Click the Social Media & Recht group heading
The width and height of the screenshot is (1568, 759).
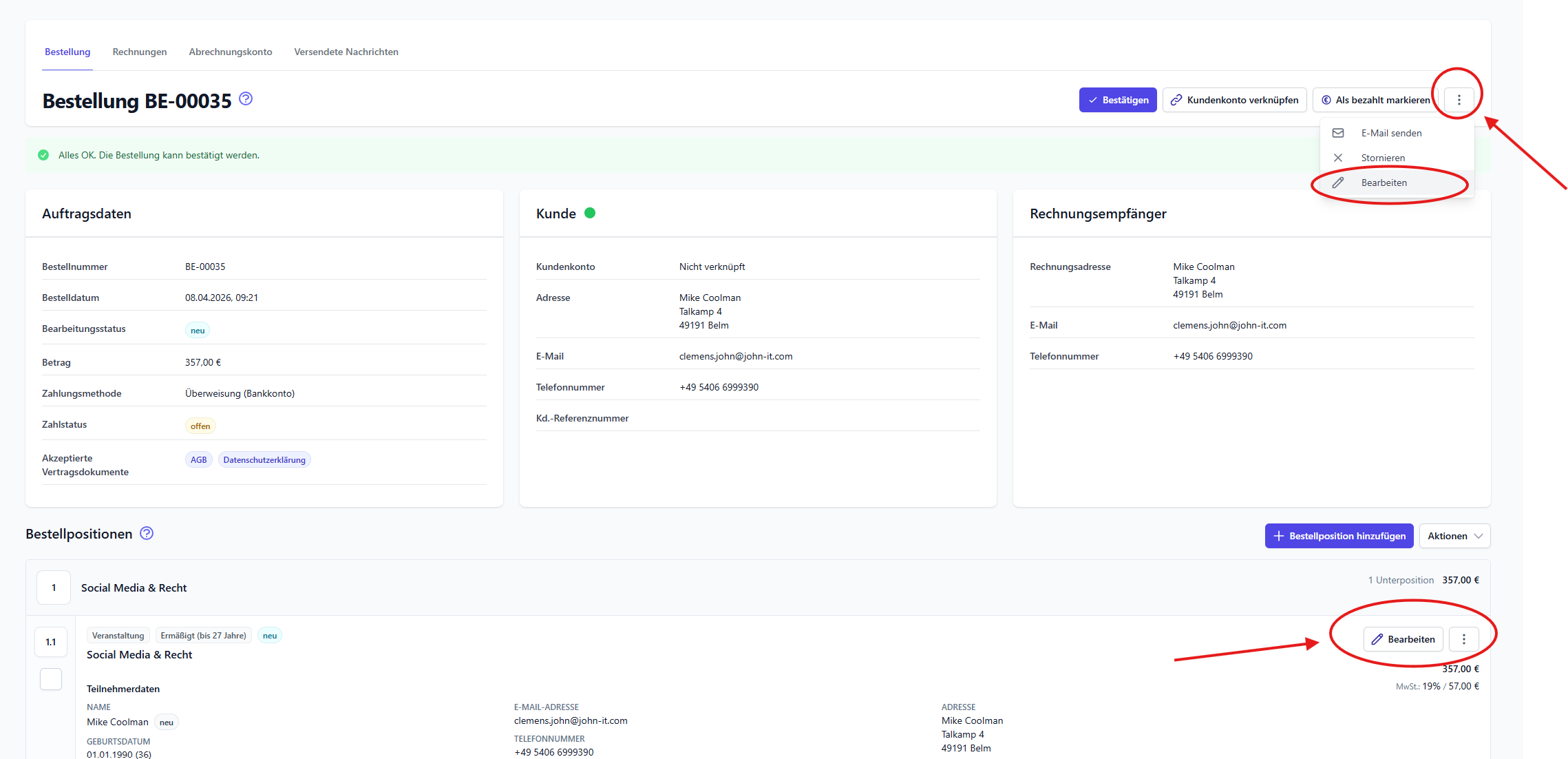coord(134,588)
